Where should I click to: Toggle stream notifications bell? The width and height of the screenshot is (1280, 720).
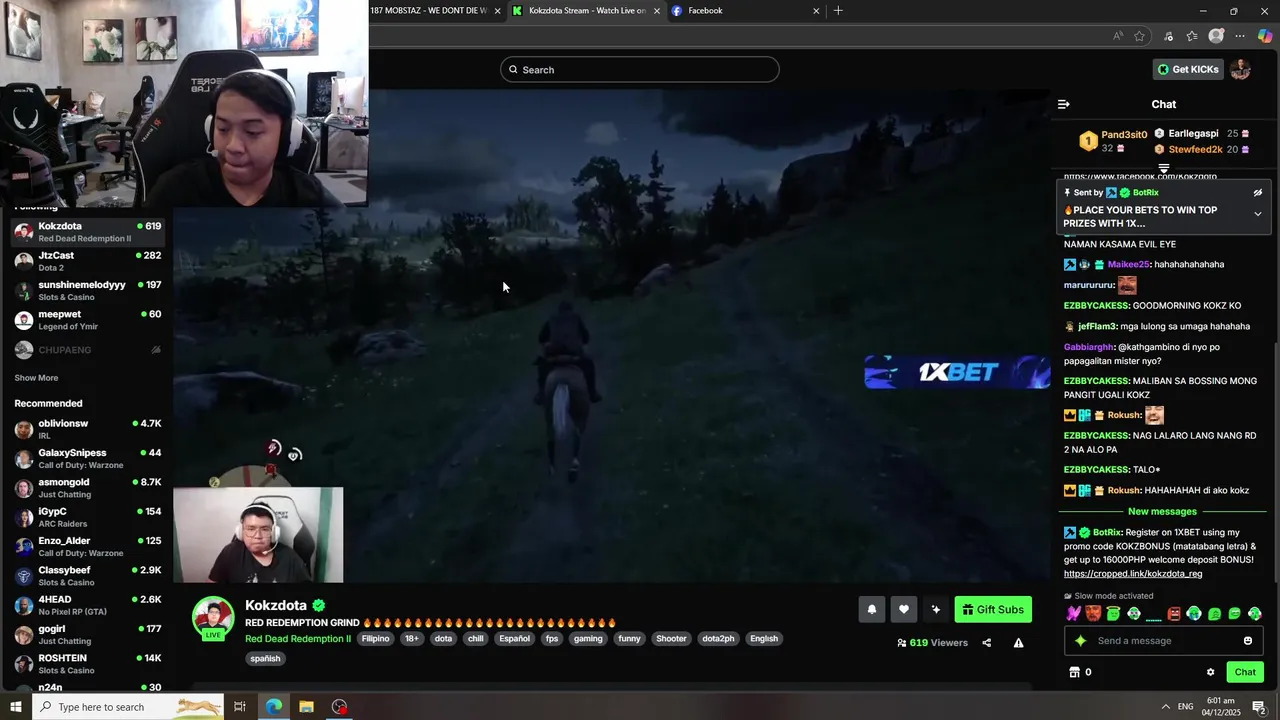click(x=871, y=609)
